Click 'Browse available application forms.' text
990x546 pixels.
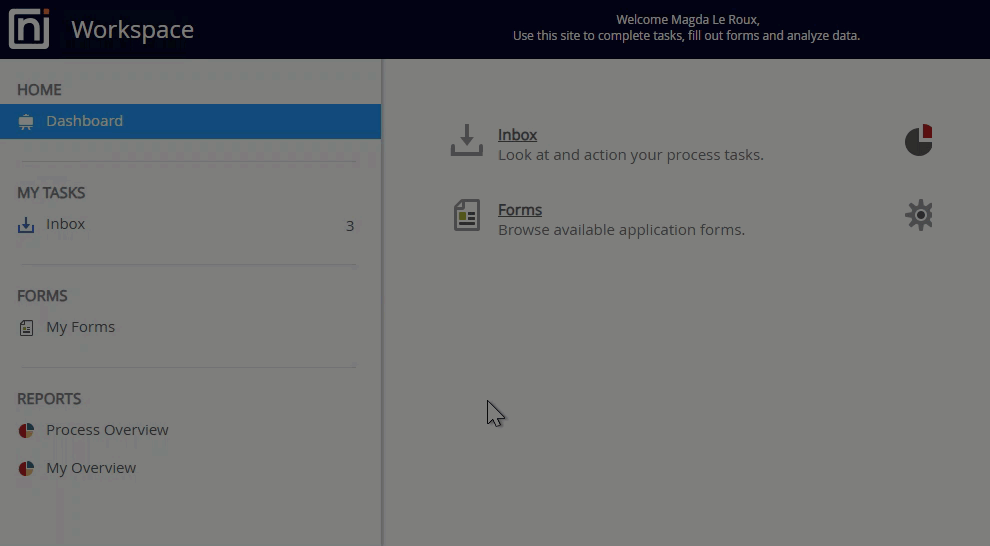621,230
